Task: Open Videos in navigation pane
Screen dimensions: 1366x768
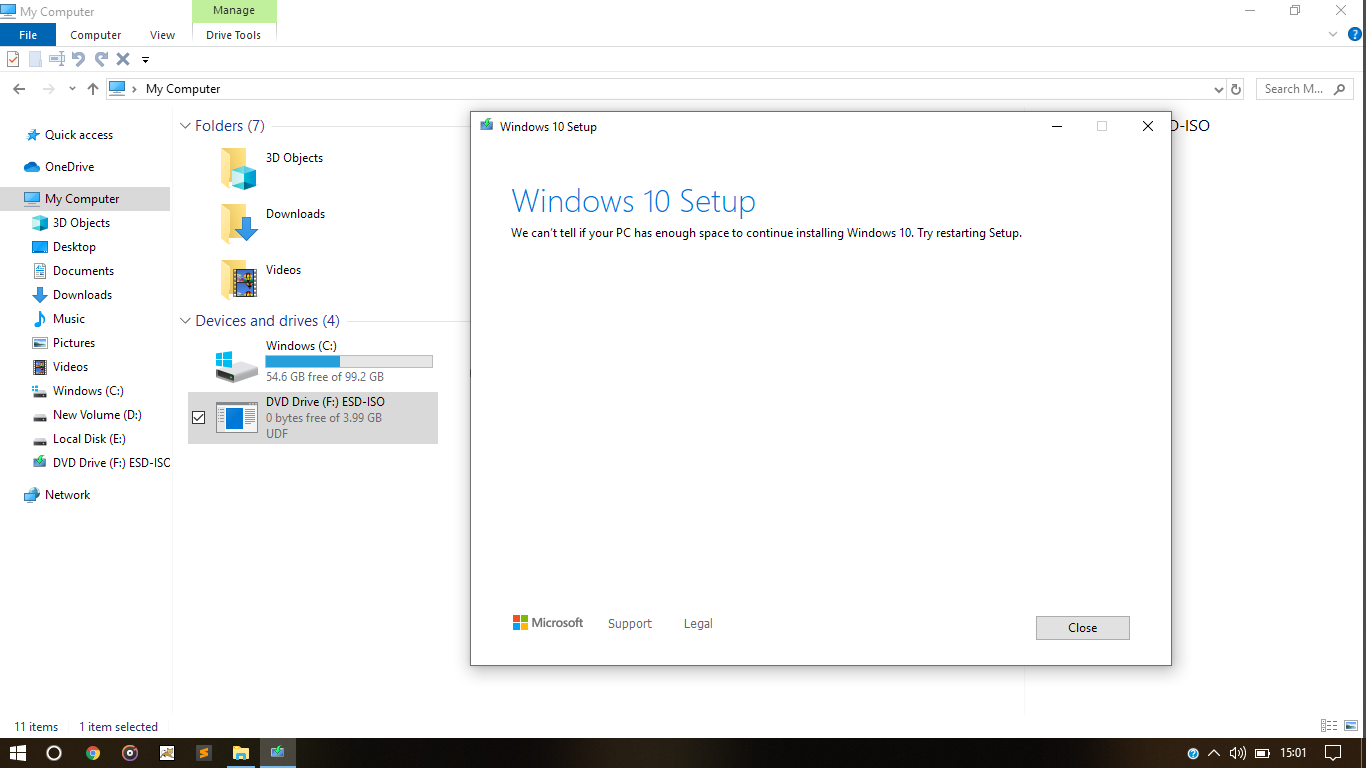Action: [70, 367]
